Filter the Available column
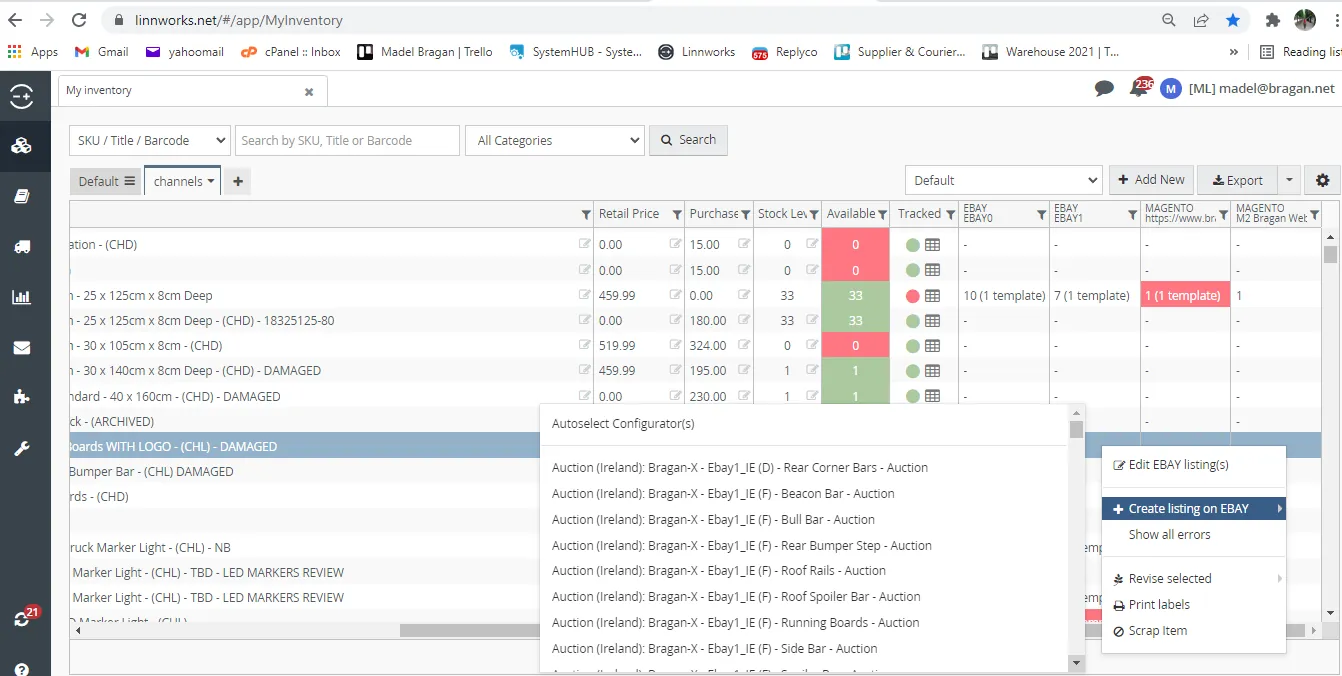 [x=882, y=214]
